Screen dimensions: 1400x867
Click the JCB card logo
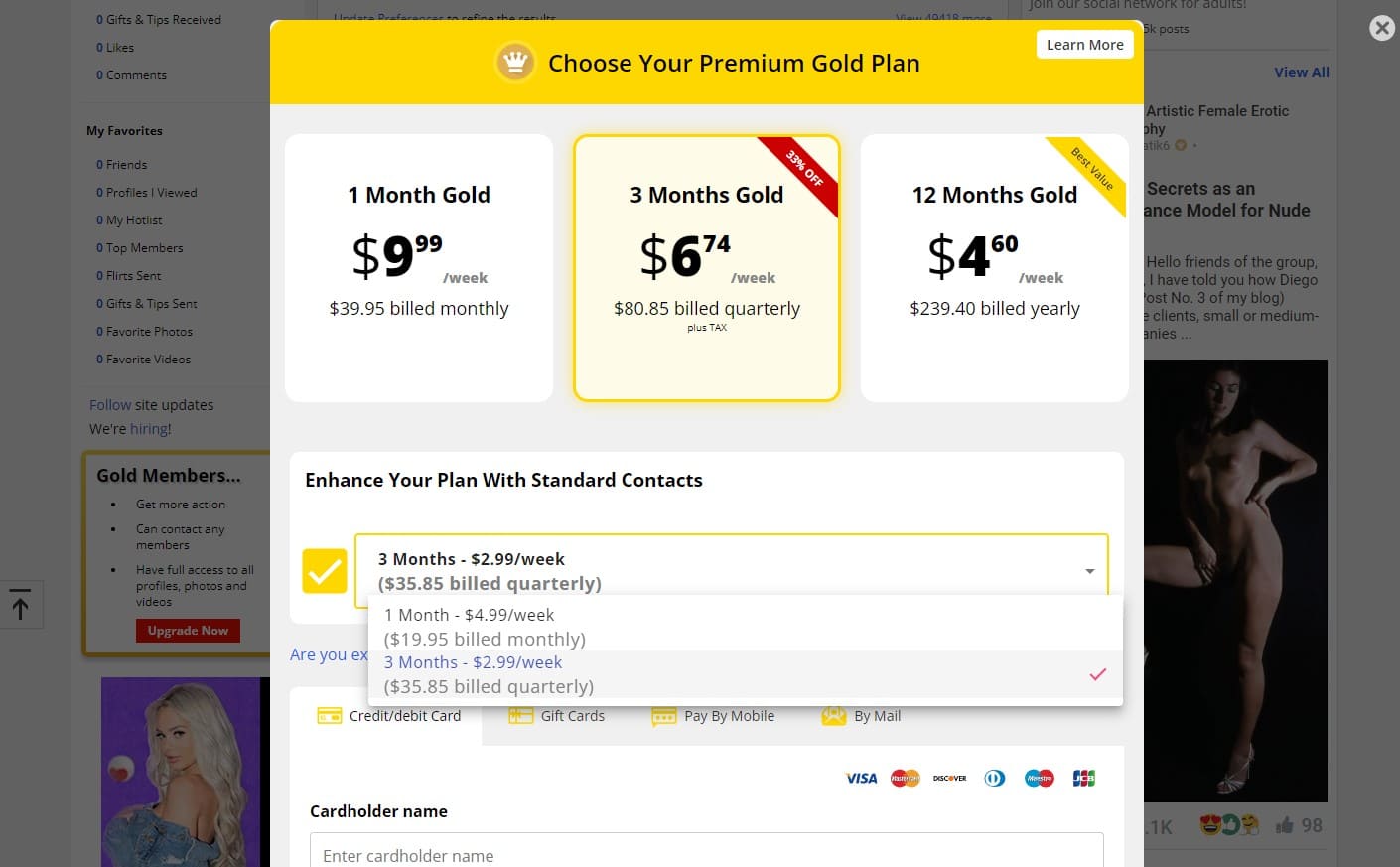tap(1083, 778)
